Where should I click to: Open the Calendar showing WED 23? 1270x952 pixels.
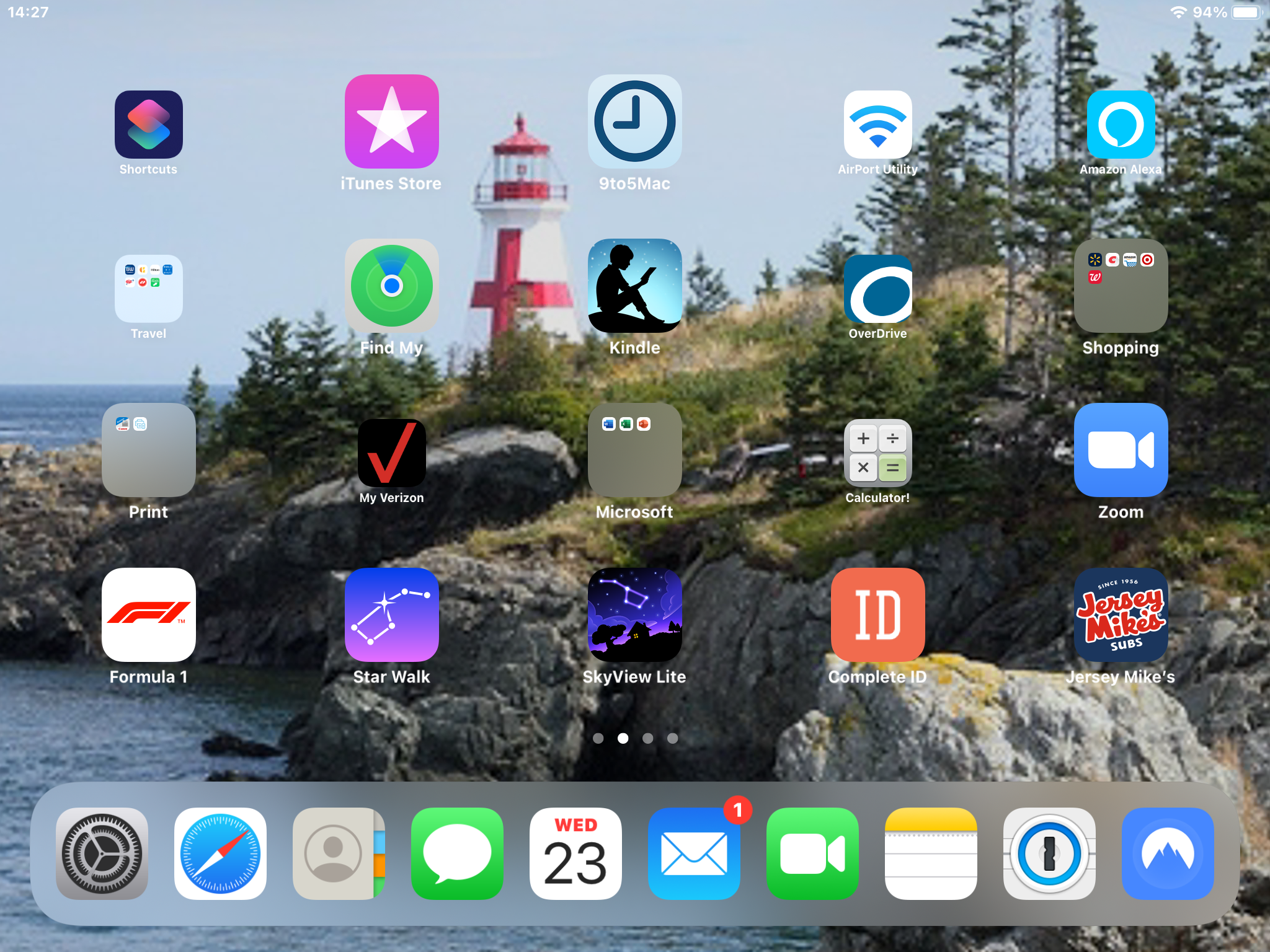point(575,853)
